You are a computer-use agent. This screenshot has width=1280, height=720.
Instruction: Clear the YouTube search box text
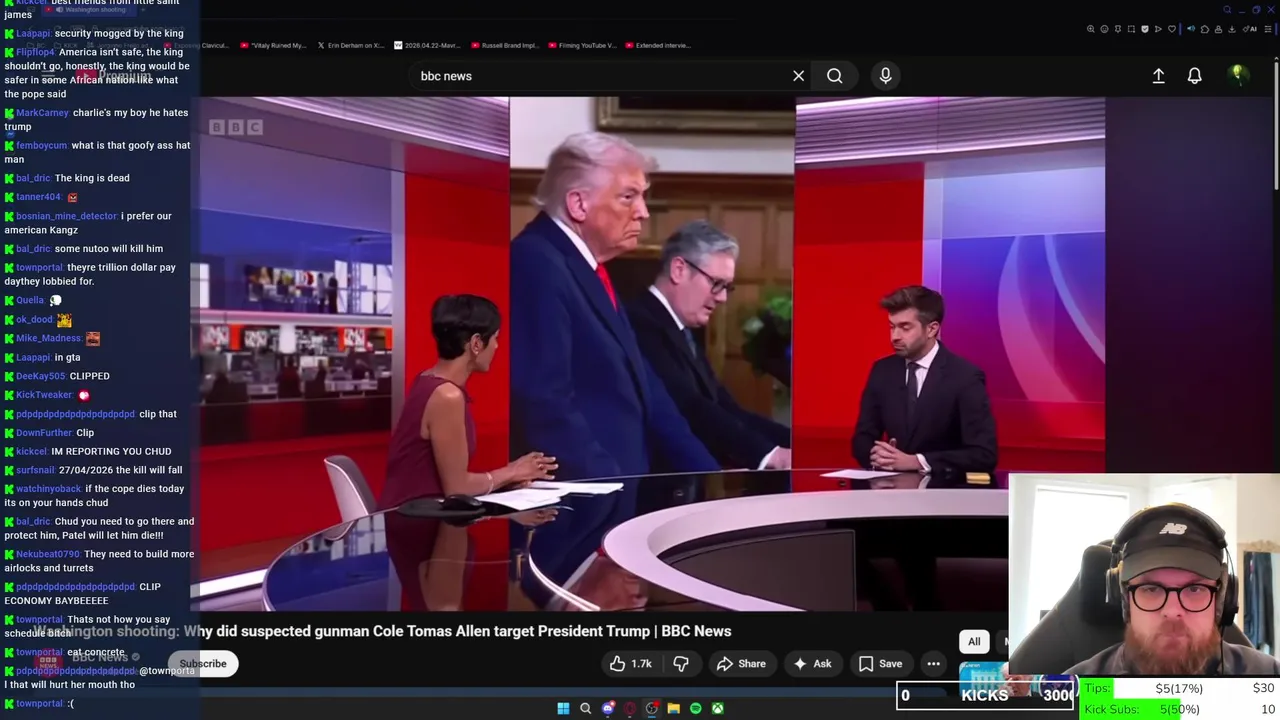(x=798, y=76)
